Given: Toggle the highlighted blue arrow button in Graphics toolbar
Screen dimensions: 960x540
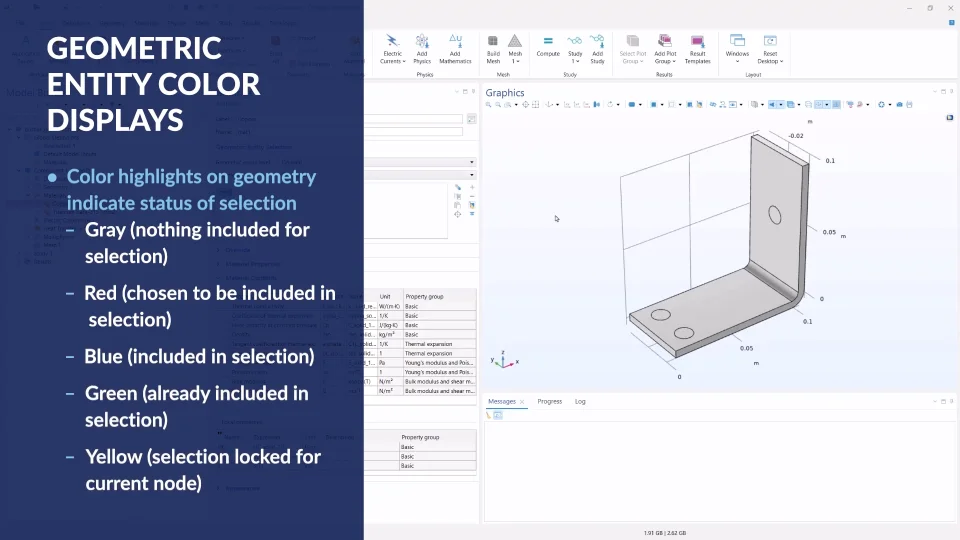Looking at the screenshot, I should 771,105.
